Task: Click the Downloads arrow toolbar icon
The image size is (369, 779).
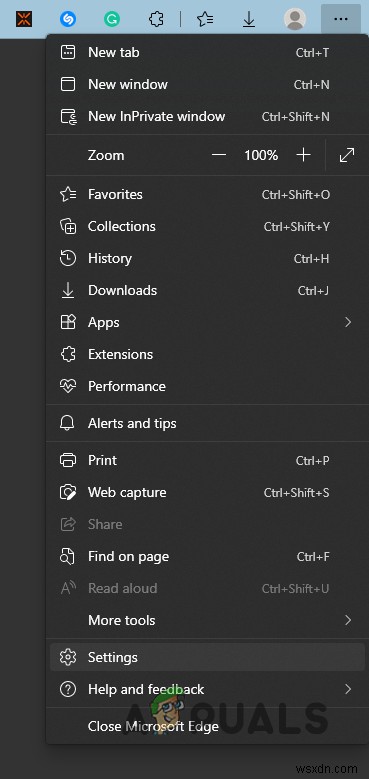Action: tap(249, 19)
